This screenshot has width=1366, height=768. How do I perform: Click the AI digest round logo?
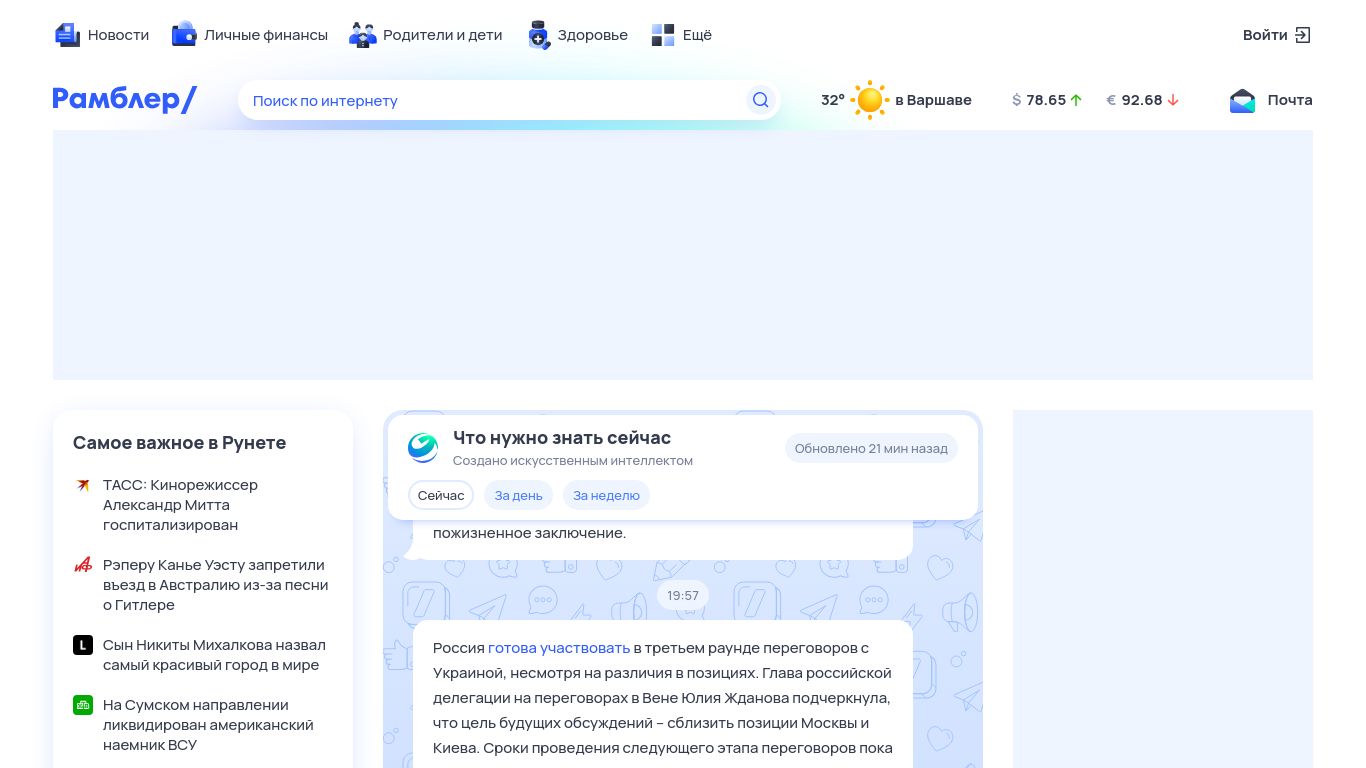[x=423, y=448]
